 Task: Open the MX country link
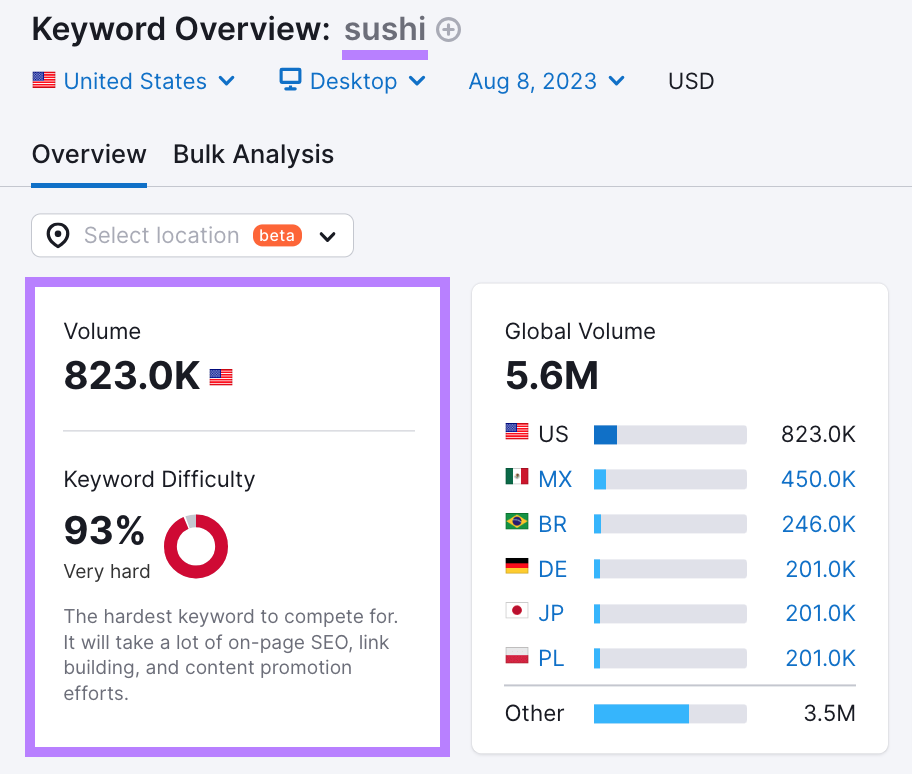pyautogui.click(x=555, y=480)
